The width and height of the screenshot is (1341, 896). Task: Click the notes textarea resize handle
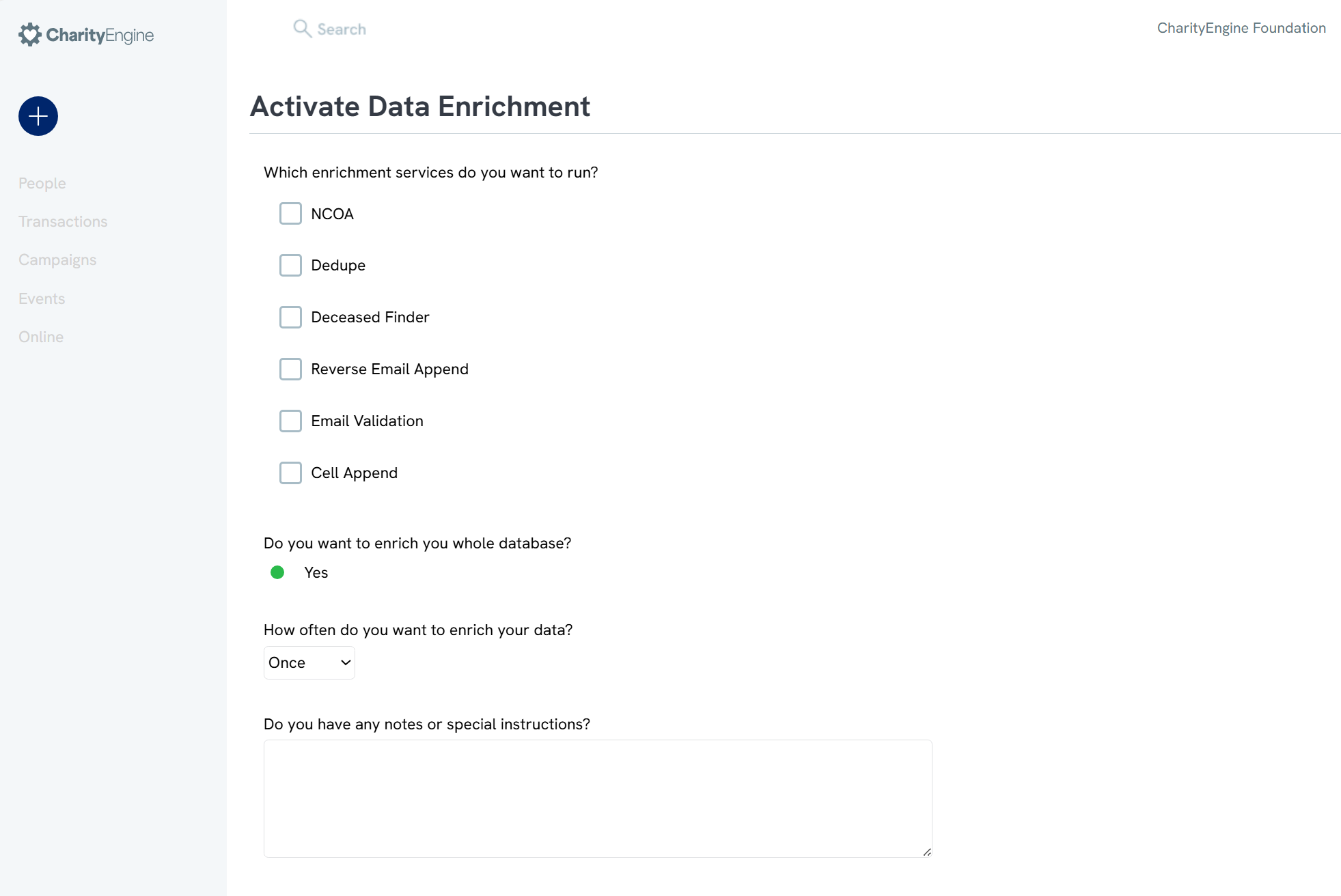pos(926,852)
